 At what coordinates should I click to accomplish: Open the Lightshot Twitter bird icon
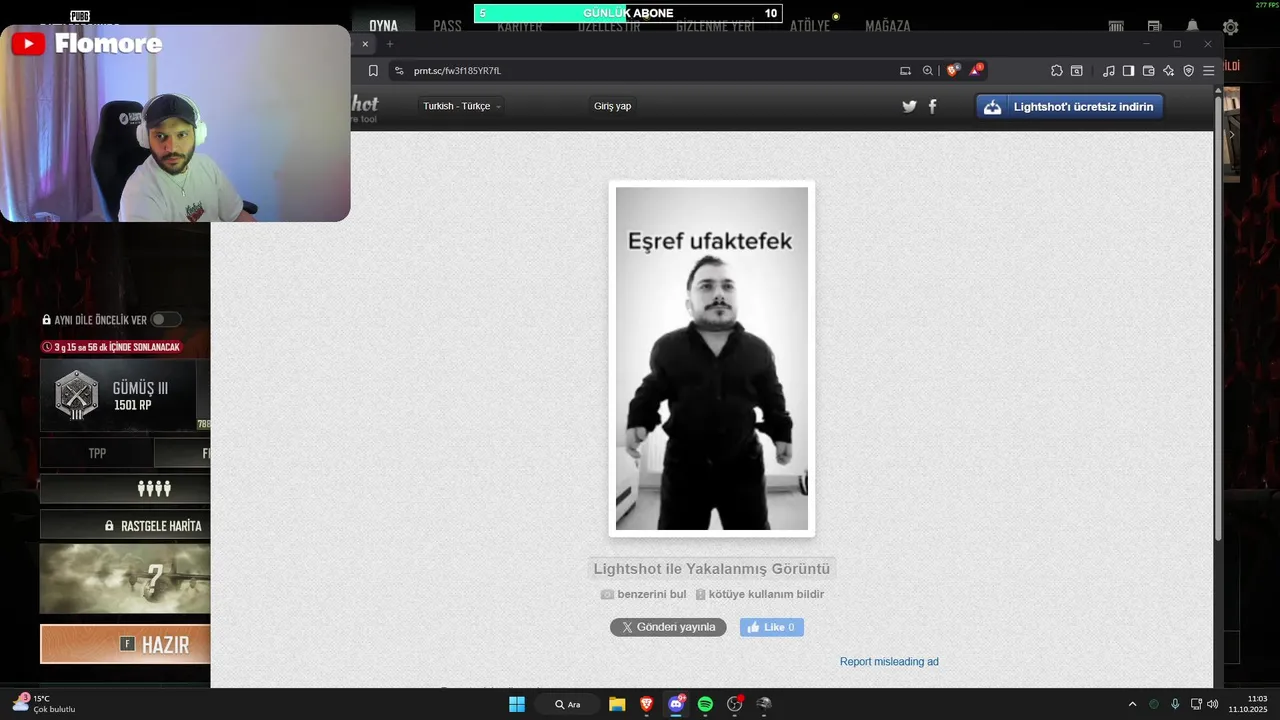point(909,106)
